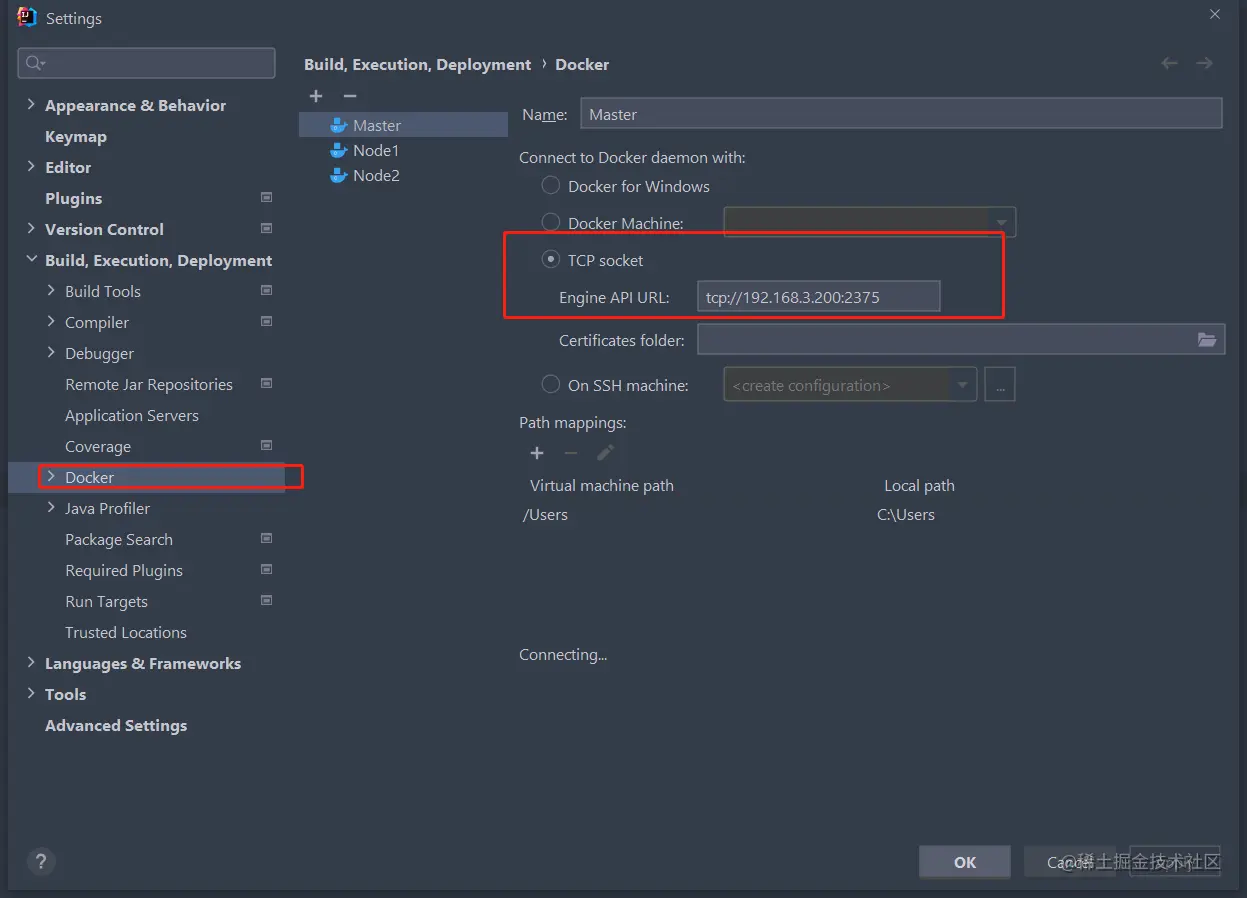Open Remote Jar Repositories settings
Screen dimensions: 1247x898
tap(149, 384)
